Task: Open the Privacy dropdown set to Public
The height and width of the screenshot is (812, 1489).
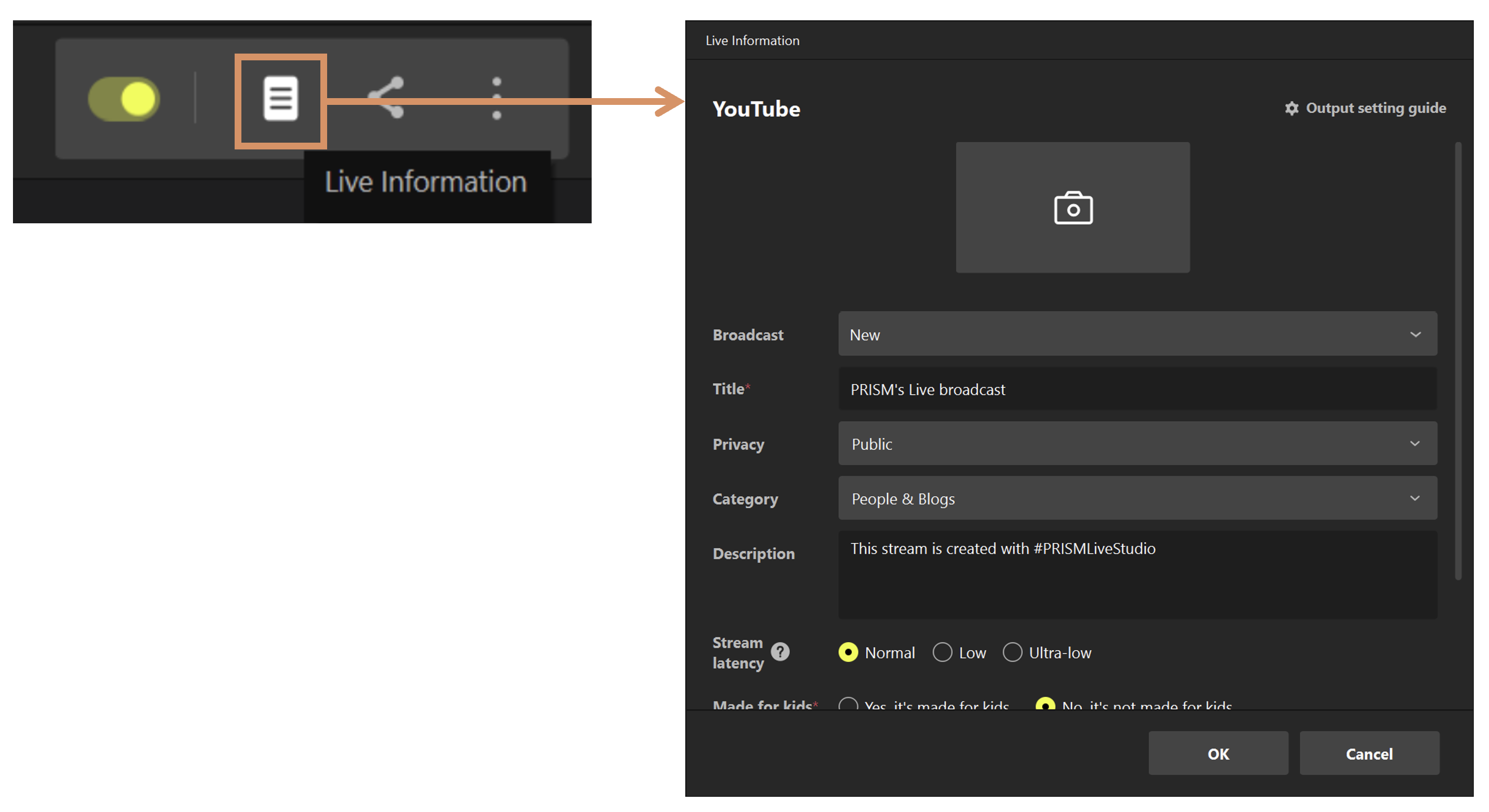Action: click(x=1138, y=443)
